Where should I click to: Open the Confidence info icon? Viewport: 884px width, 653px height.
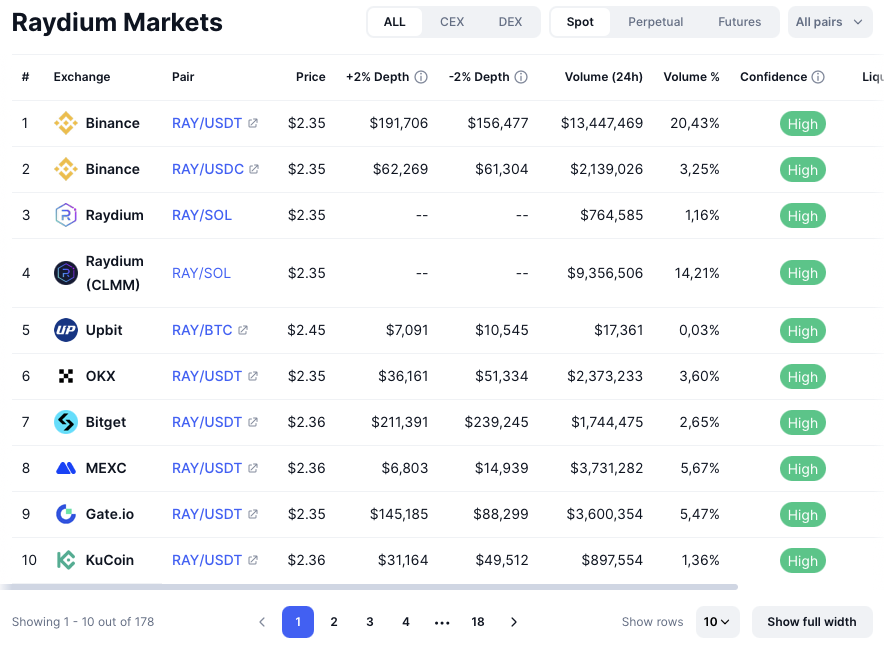click(818, 77)
